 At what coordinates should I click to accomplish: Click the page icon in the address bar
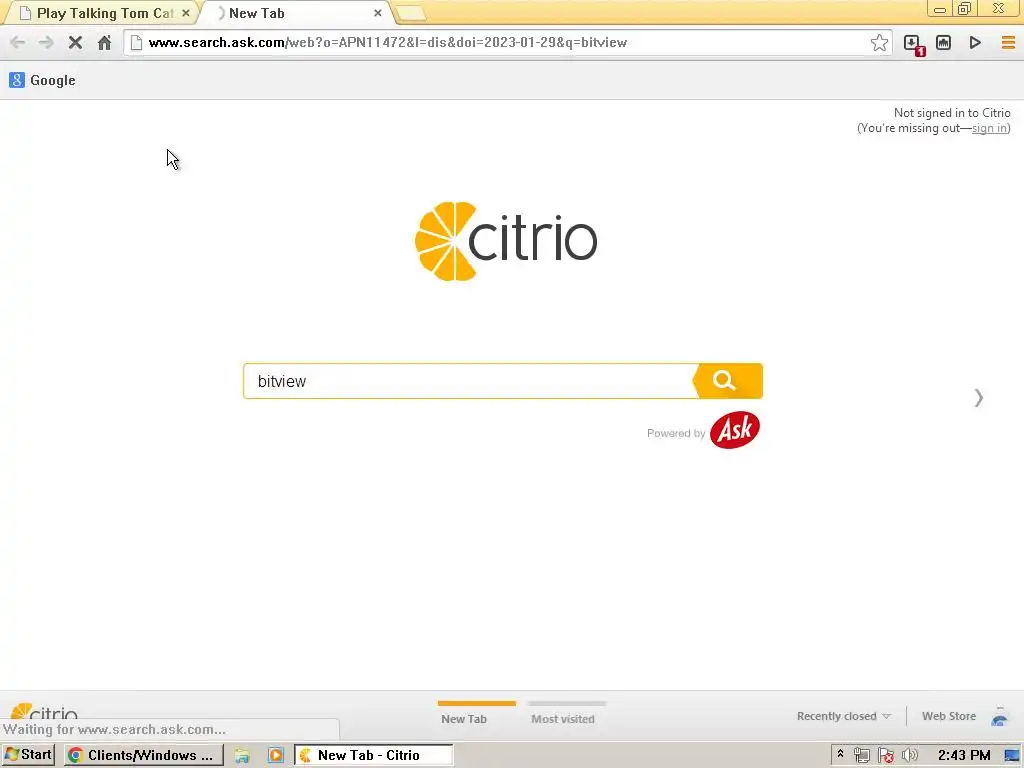click(136, 43)
